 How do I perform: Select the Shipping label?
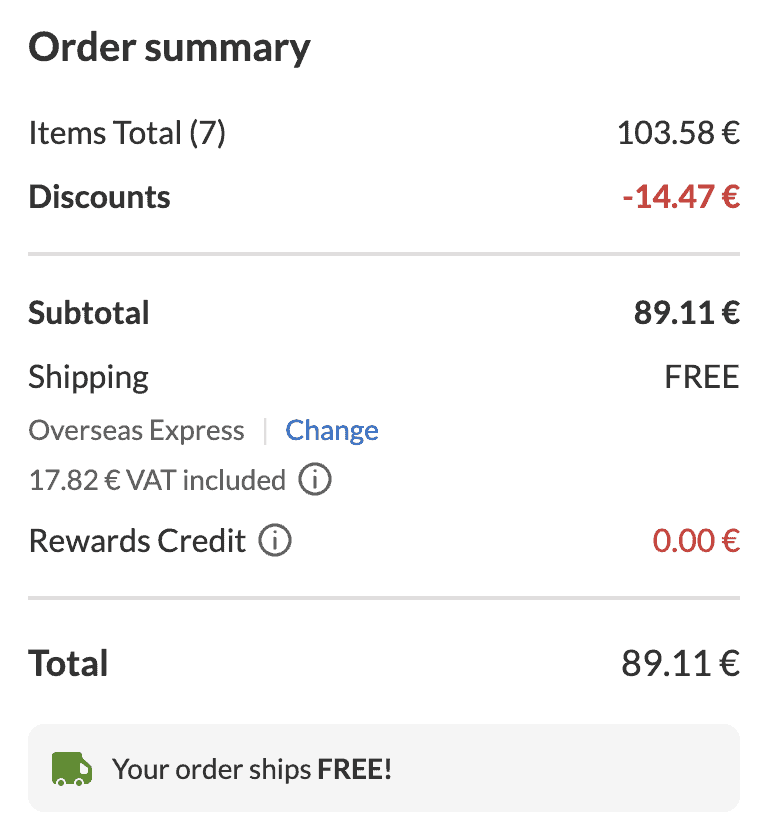click(x=88, y=377)
